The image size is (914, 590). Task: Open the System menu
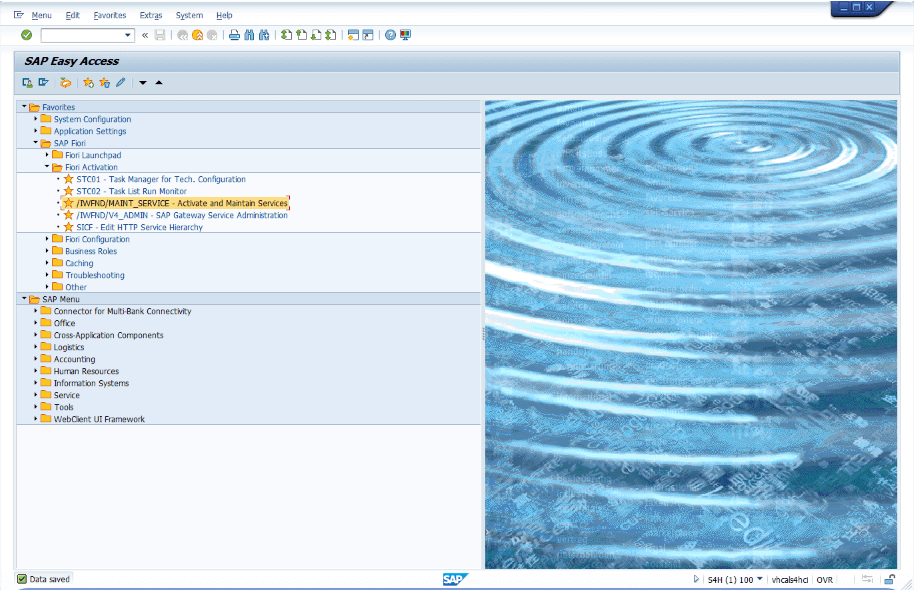189,15
